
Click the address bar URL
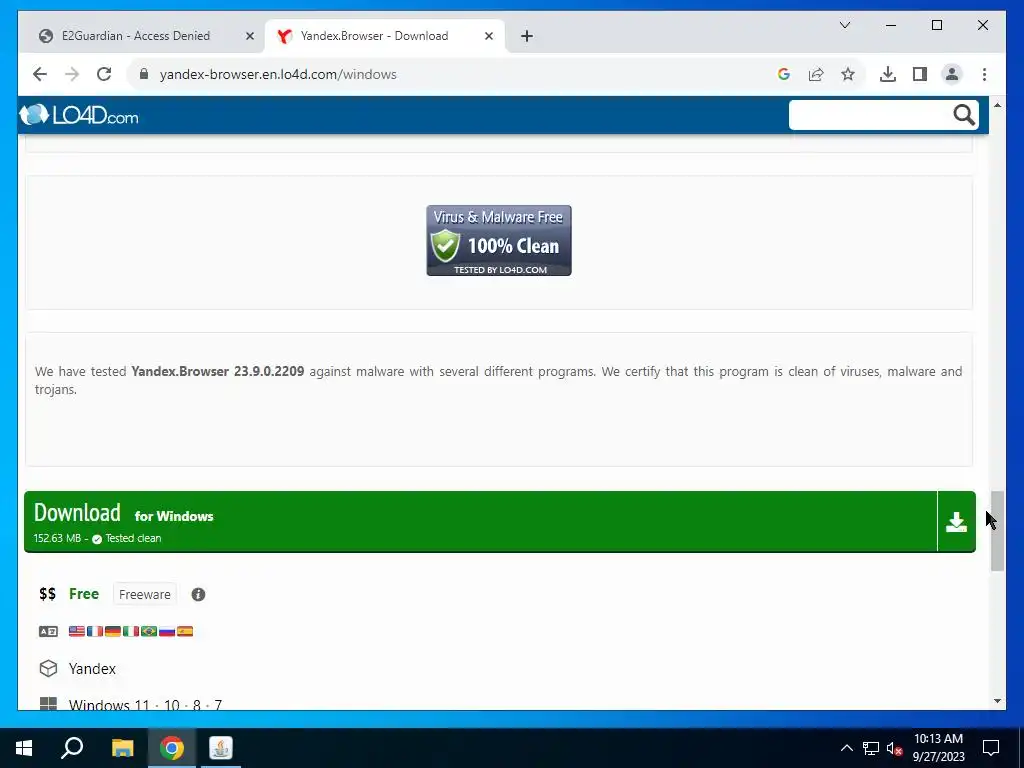[278, 74]
